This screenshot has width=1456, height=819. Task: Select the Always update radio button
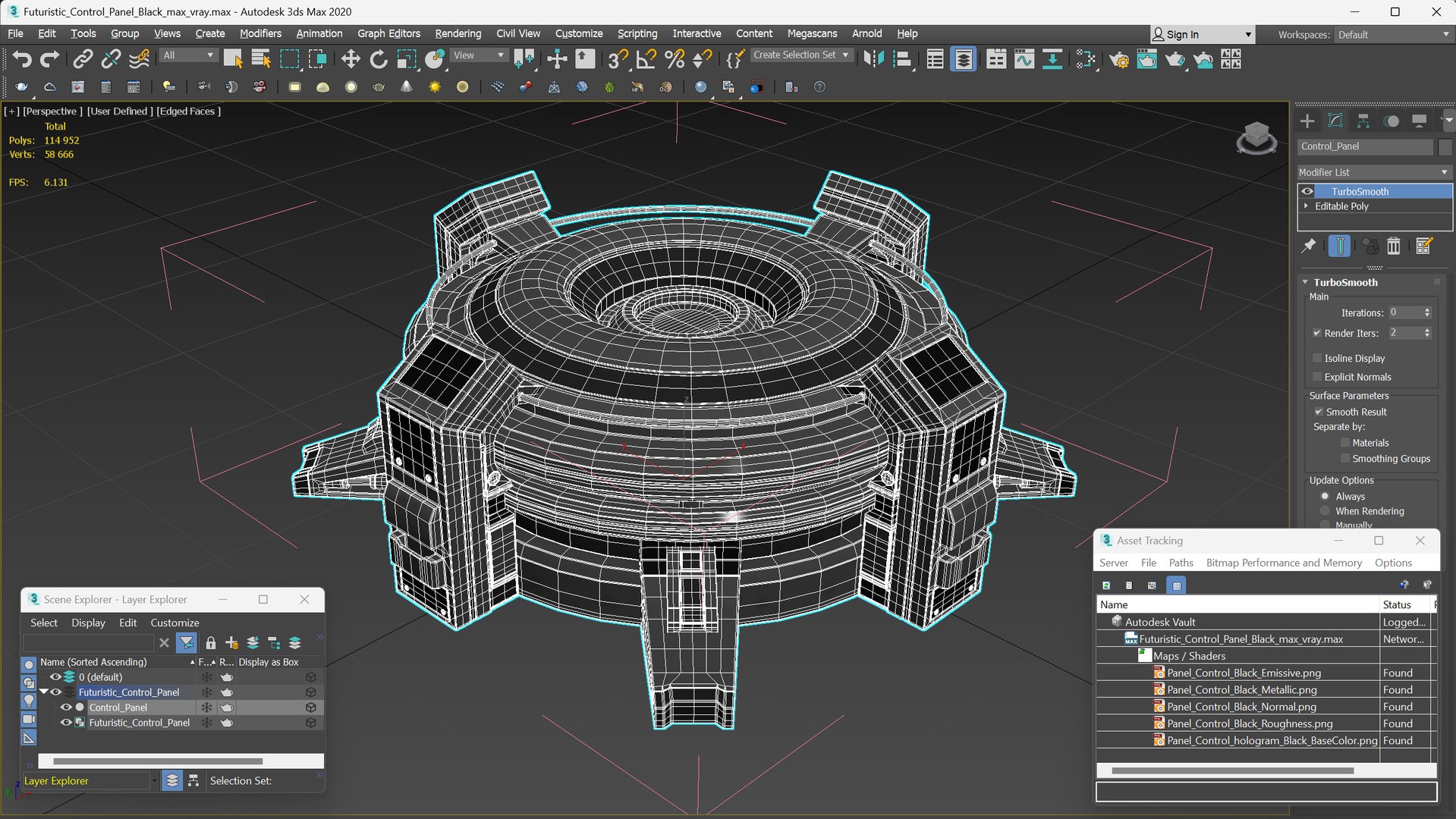coord(1325,496)
